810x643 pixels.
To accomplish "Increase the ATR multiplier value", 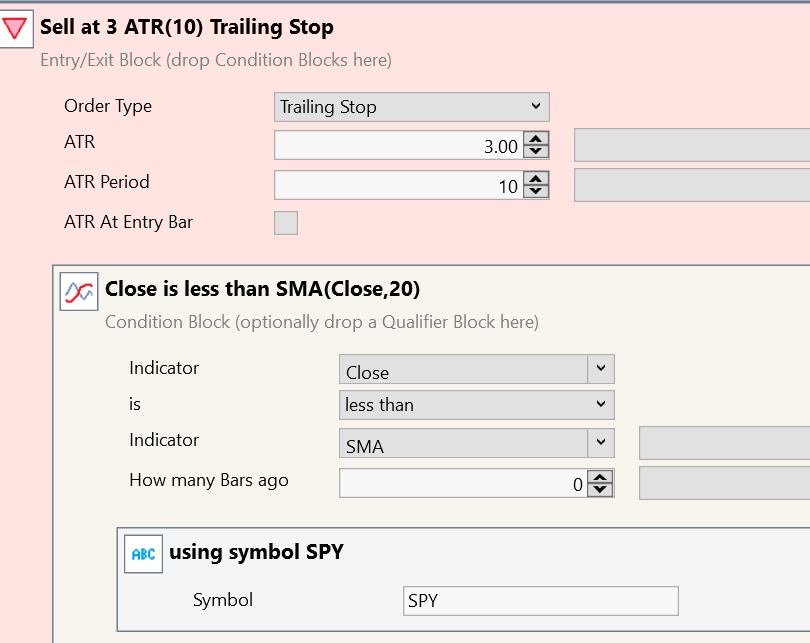I will click(x=536, y=139).
